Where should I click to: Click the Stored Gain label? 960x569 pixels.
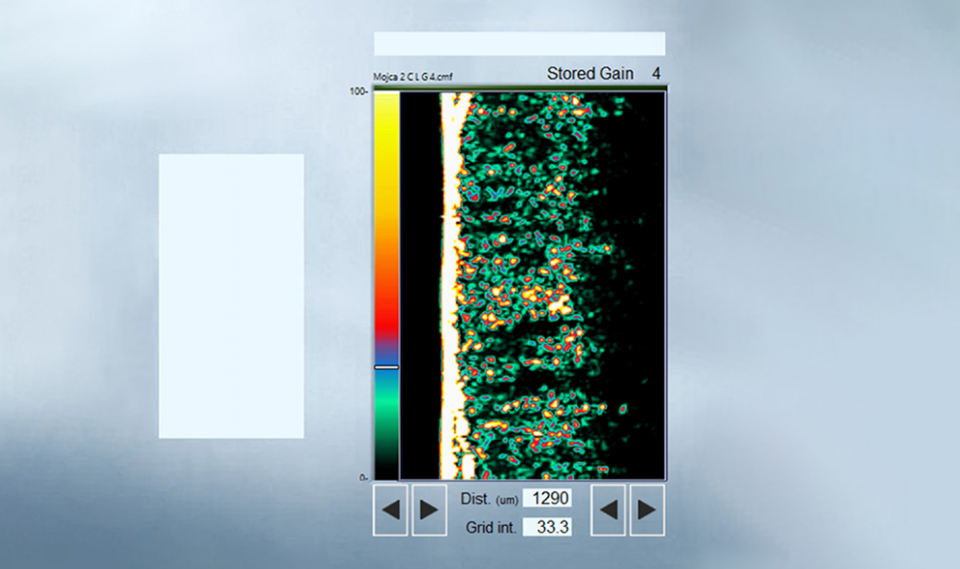(590, 74)
